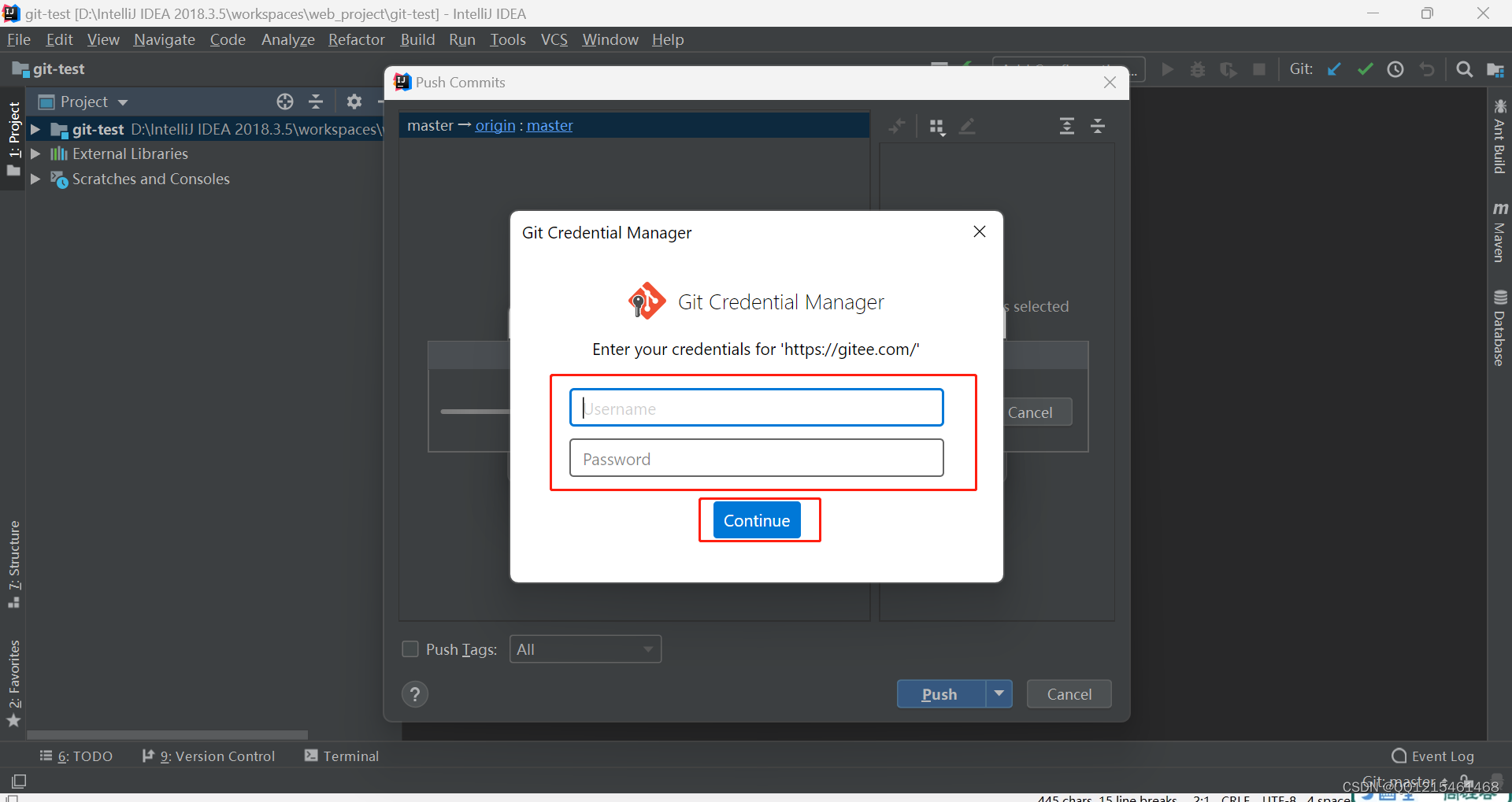Close the Push Commits dialog
1512x802 pixels.
click(1110, 83)
